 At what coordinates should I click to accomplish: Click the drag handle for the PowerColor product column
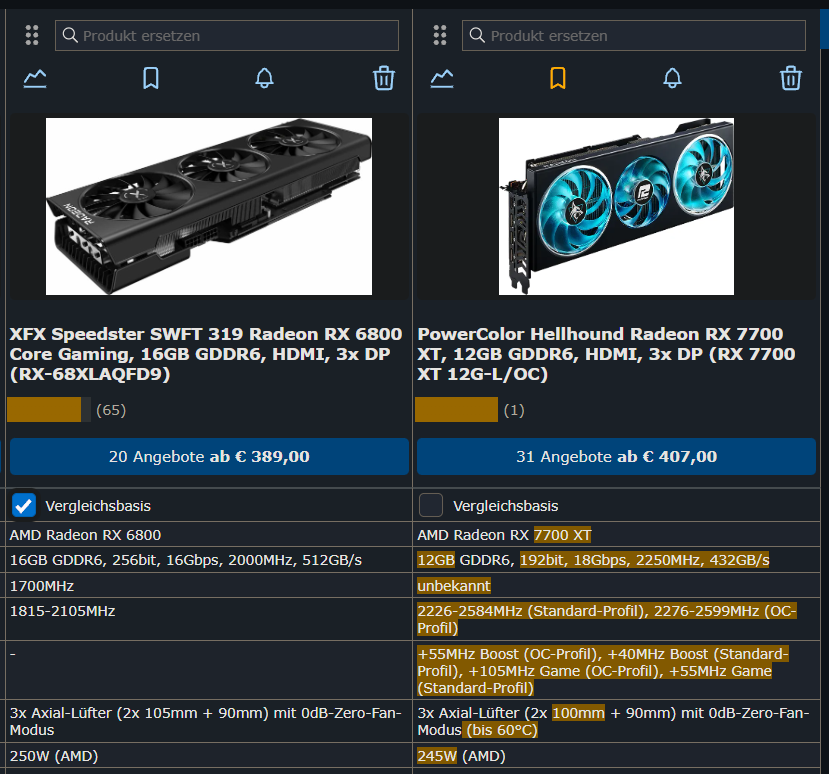click(x=439, y=35)
